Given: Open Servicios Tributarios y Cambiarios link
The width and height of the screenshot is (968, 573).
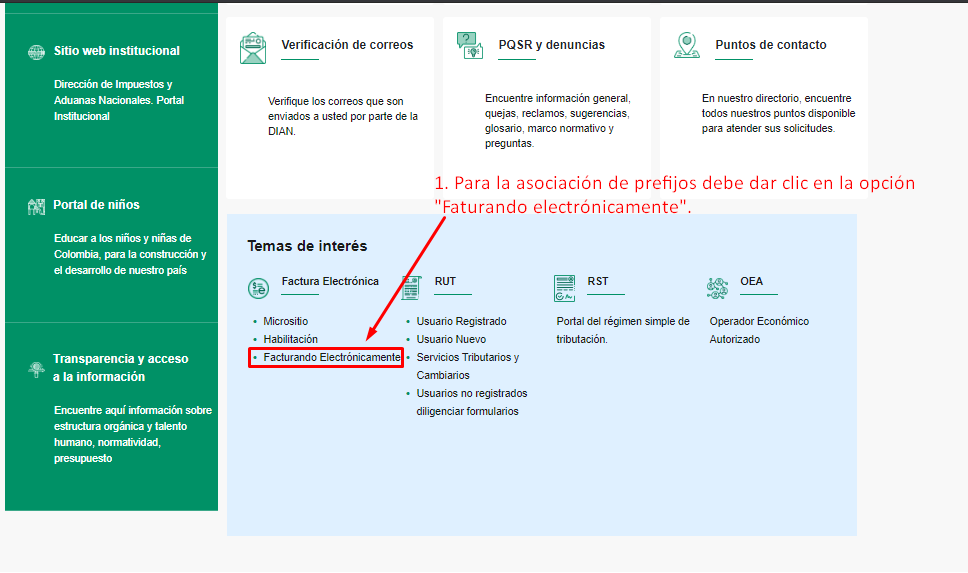Looking at the screenshot, I should pyautogui.click(x=467, y=366).
